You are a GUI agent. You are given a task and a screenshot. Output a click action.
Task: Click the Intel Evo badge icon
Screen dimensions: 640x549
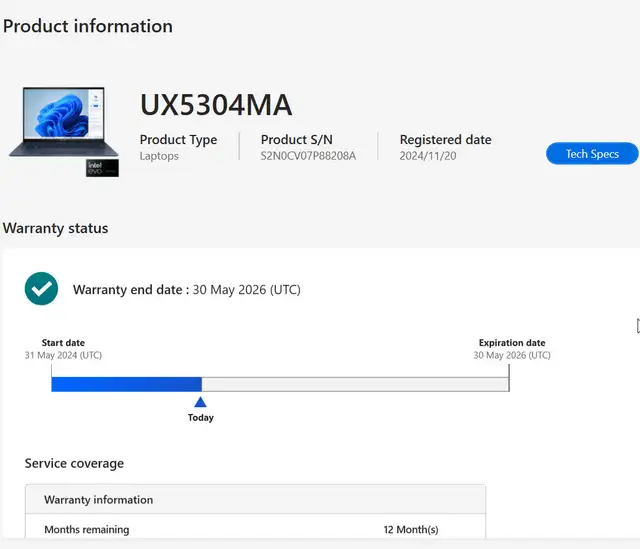pyautogui.click(x=102, y=168)
